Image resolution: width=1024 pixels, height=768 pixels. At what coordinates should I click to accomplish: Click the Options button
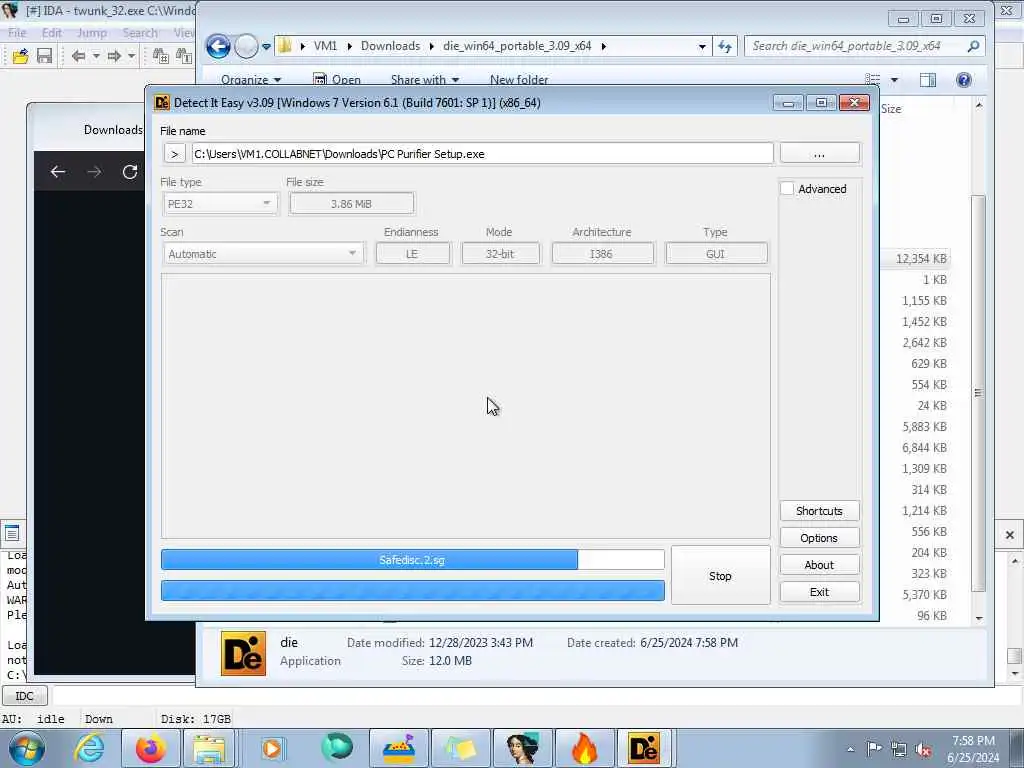pyautogui.click(x=820, y=538)
